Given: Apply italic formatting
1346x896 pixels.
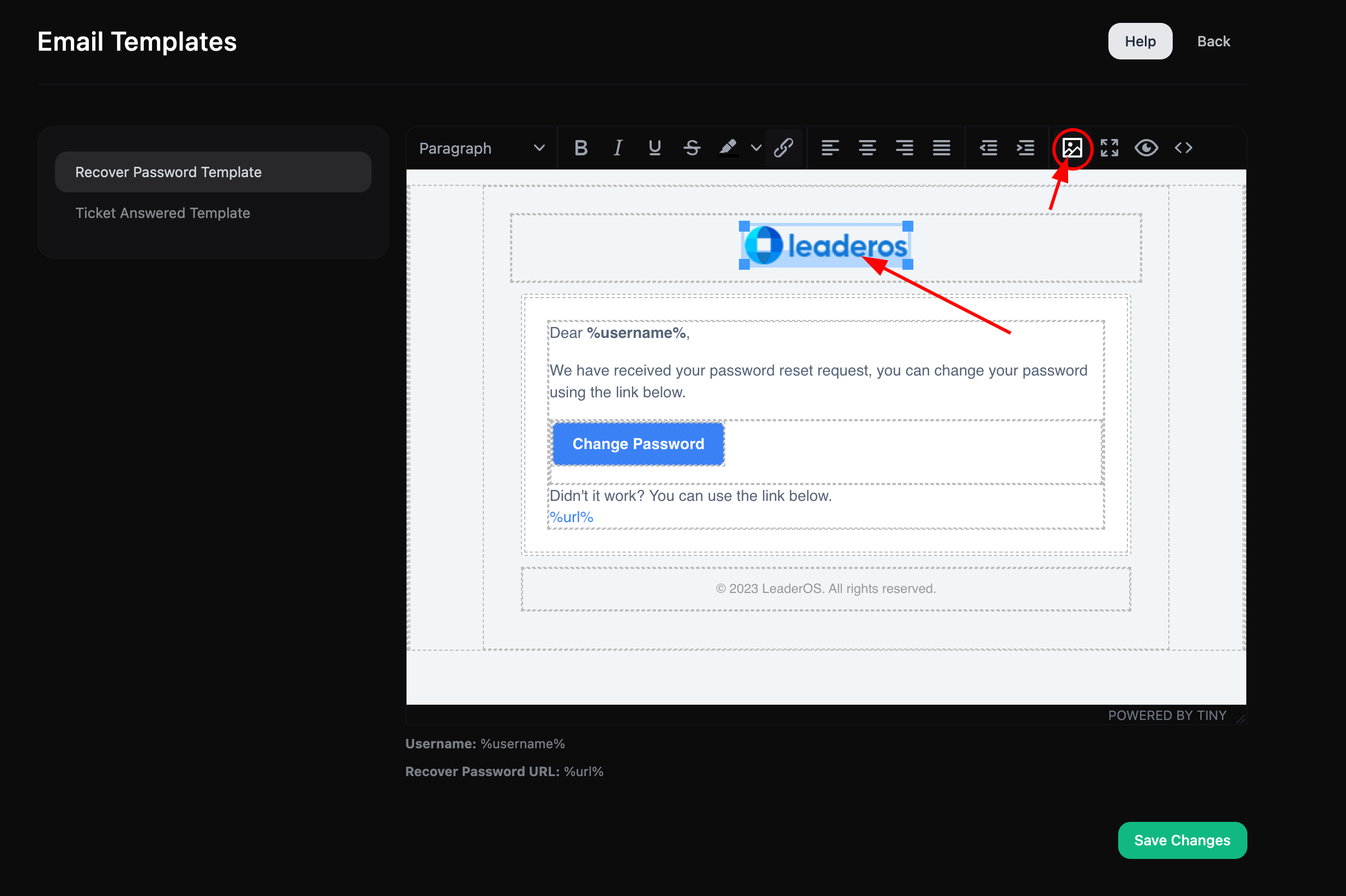Looking at the screenshot, I should pos(617,148).
